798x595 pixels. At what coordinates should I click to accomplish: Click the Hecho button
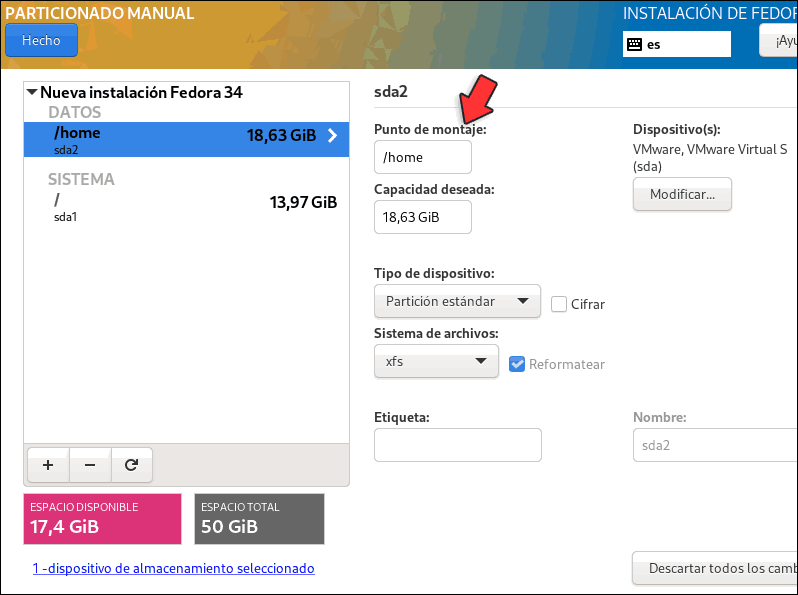pyautogui.click(x=41, y=40)
